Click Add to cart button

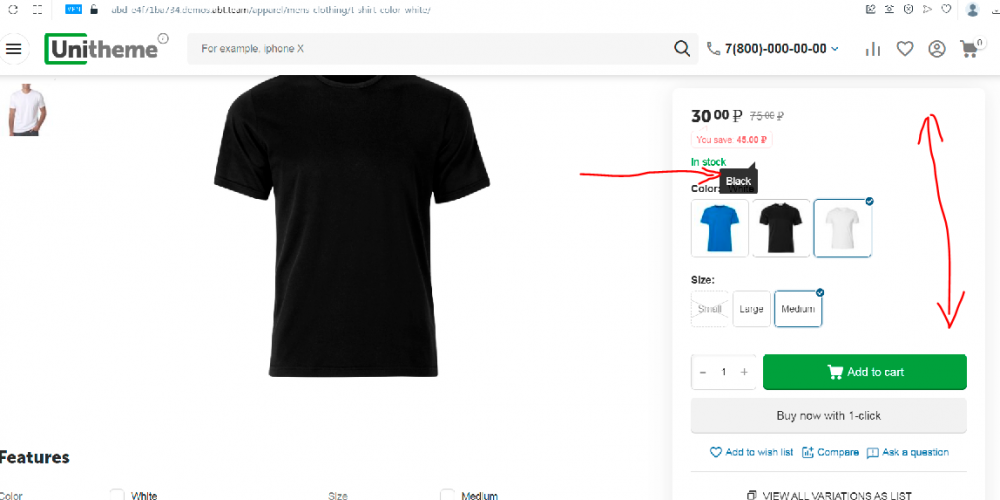[865, 372]
